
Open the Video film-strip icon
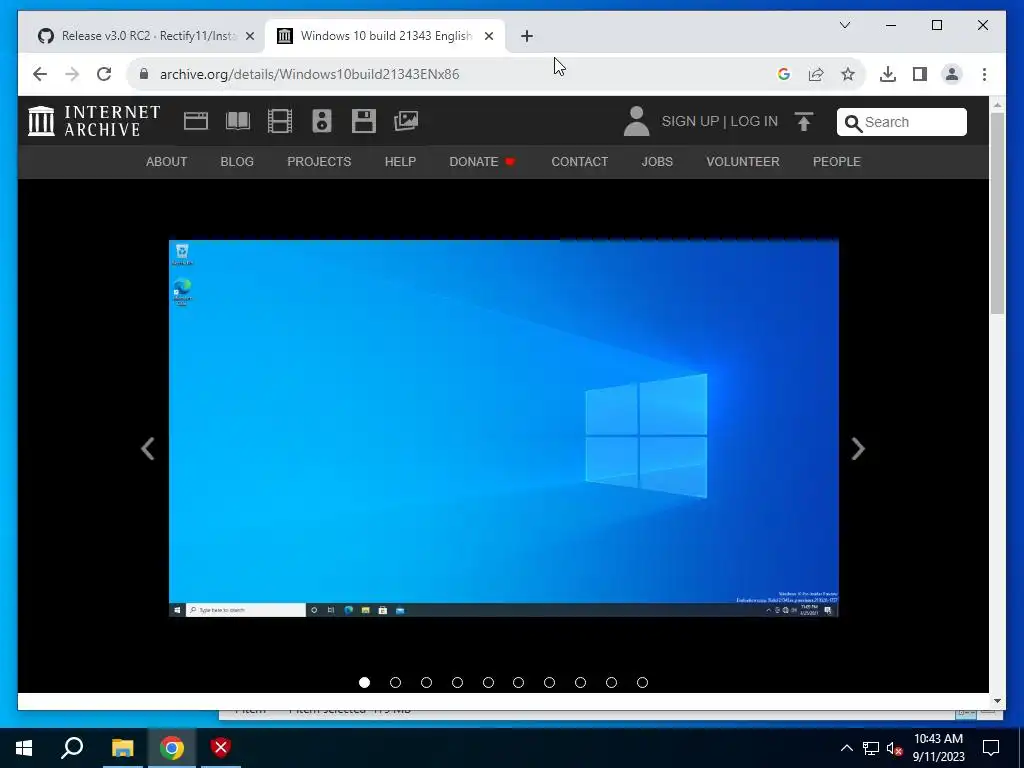coord(280,121)
